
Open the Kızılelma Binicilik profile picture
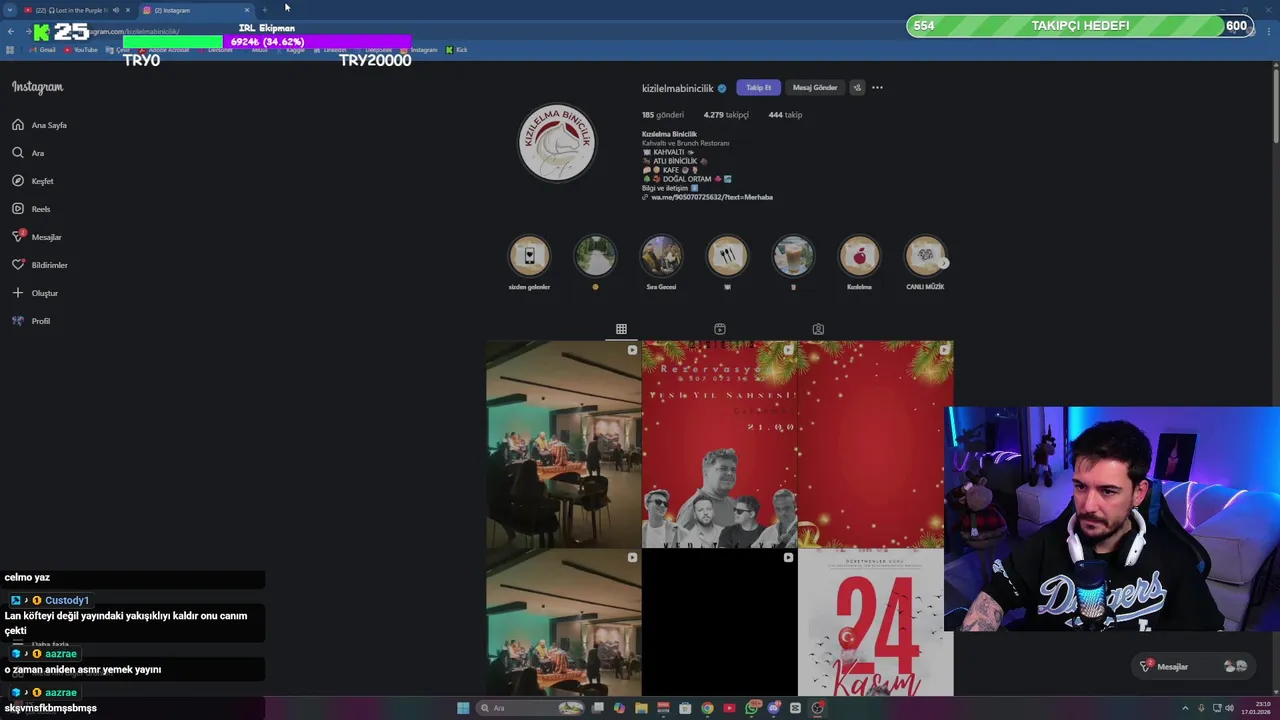point(557,142)
